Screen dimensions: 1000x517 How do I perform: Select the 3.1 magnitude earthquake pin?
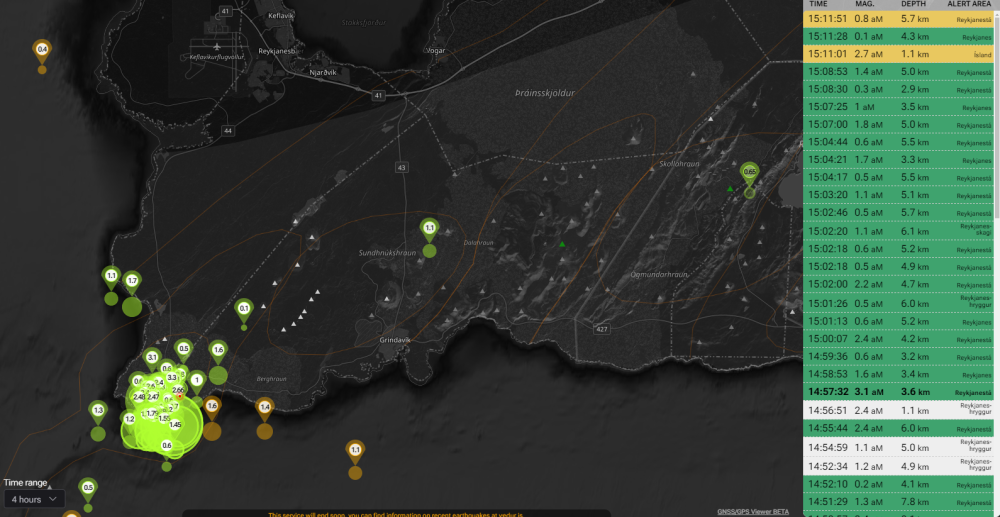(x=152, y=357)
